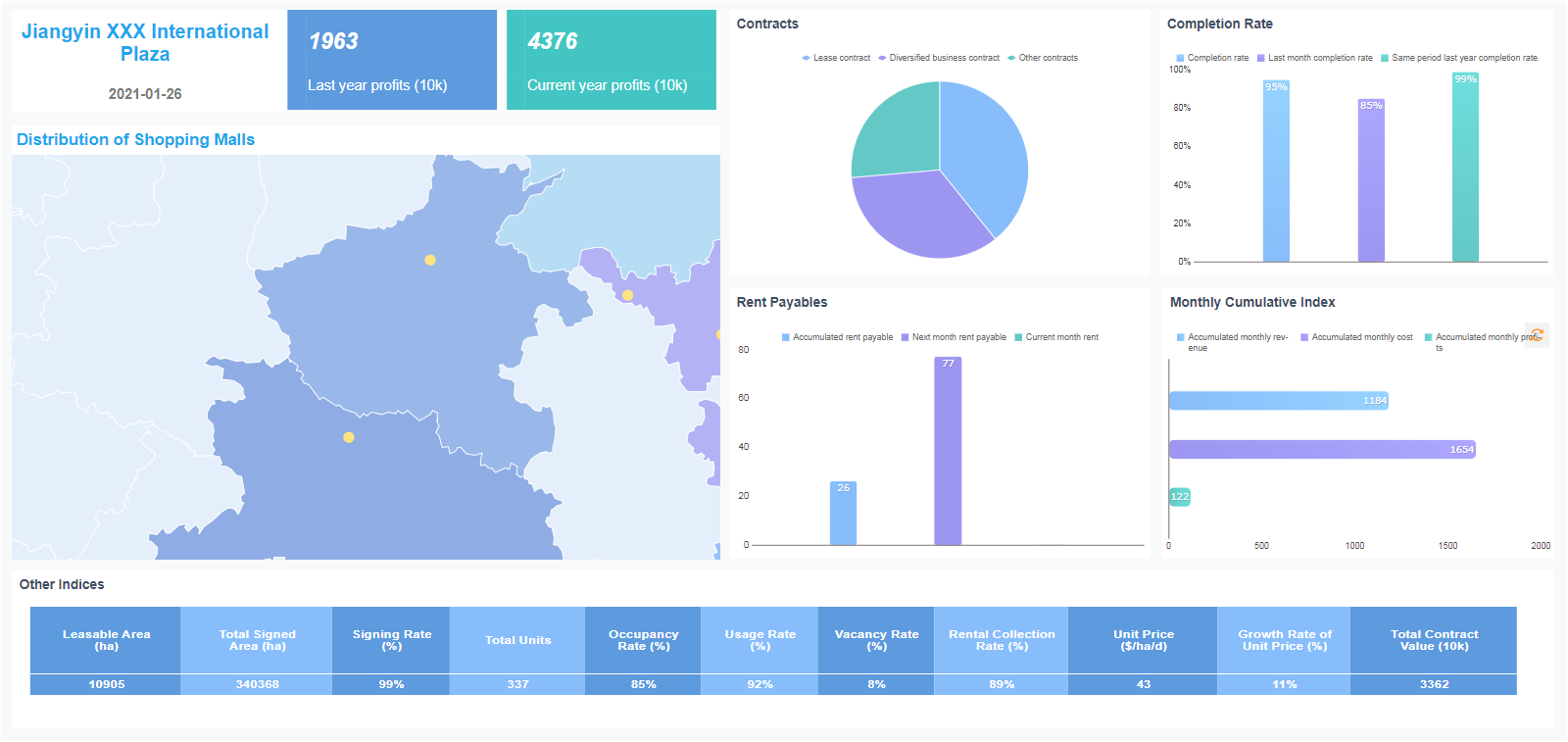Click the purple bar labeled 77
The height and width of the screenshot is (742, 1568).
pos(948,451)
